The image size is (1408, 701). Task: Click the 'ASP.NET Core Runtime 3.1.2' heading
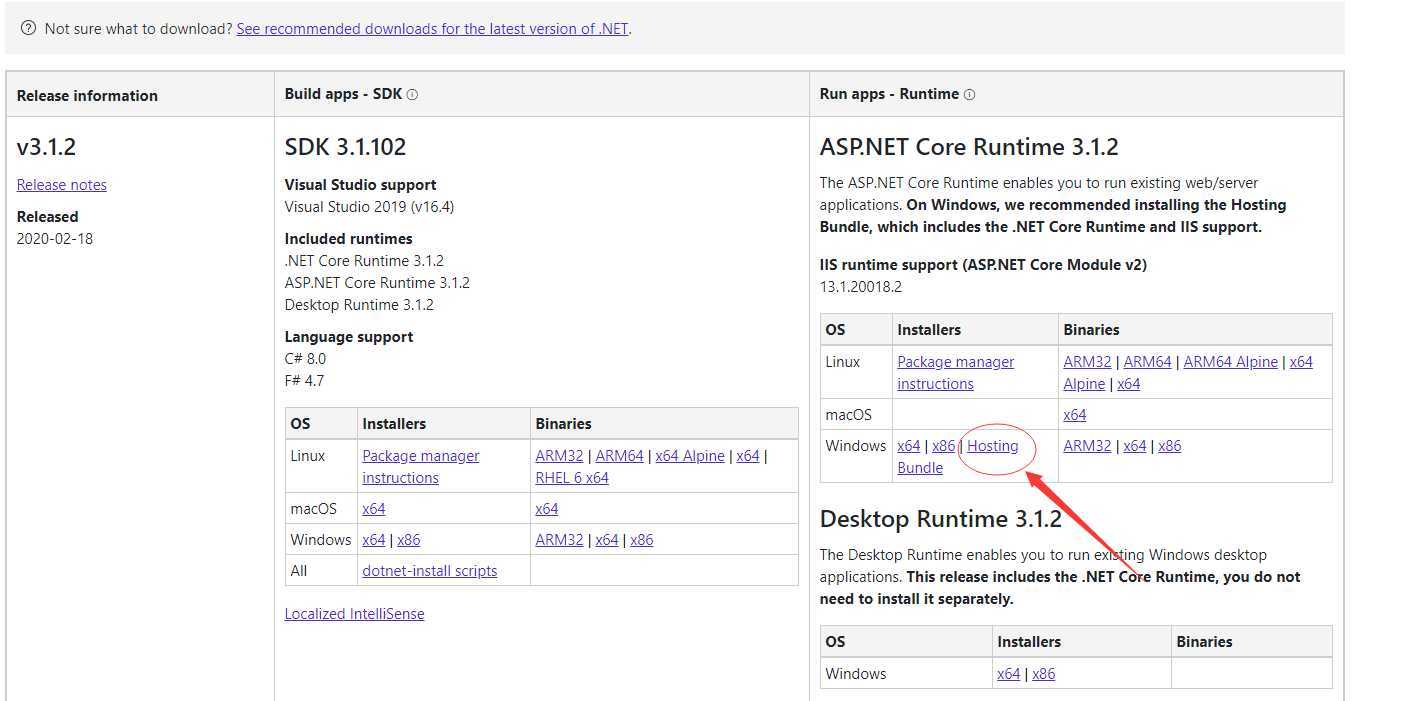(x=969, y=147)
